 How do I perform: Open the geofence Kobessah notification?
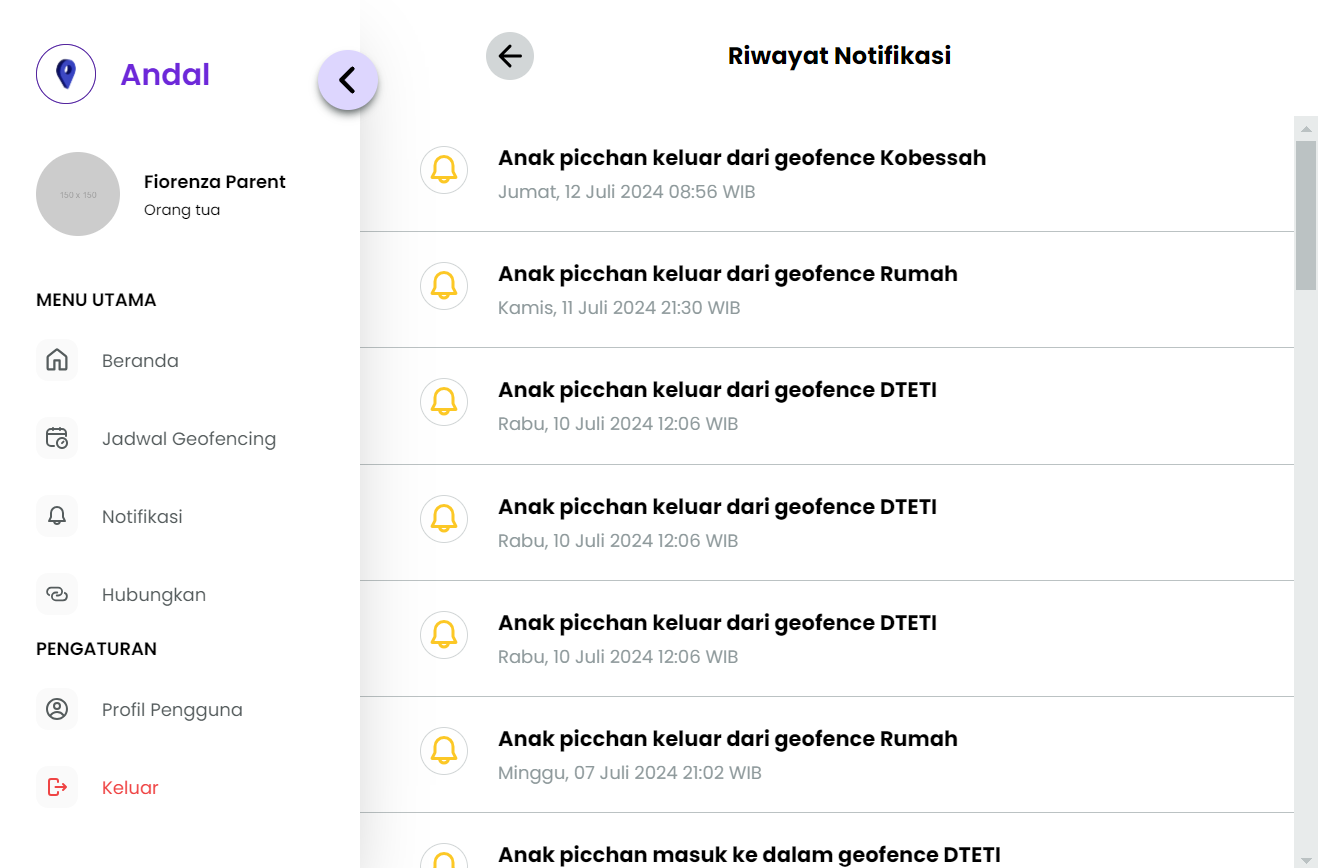742,158
